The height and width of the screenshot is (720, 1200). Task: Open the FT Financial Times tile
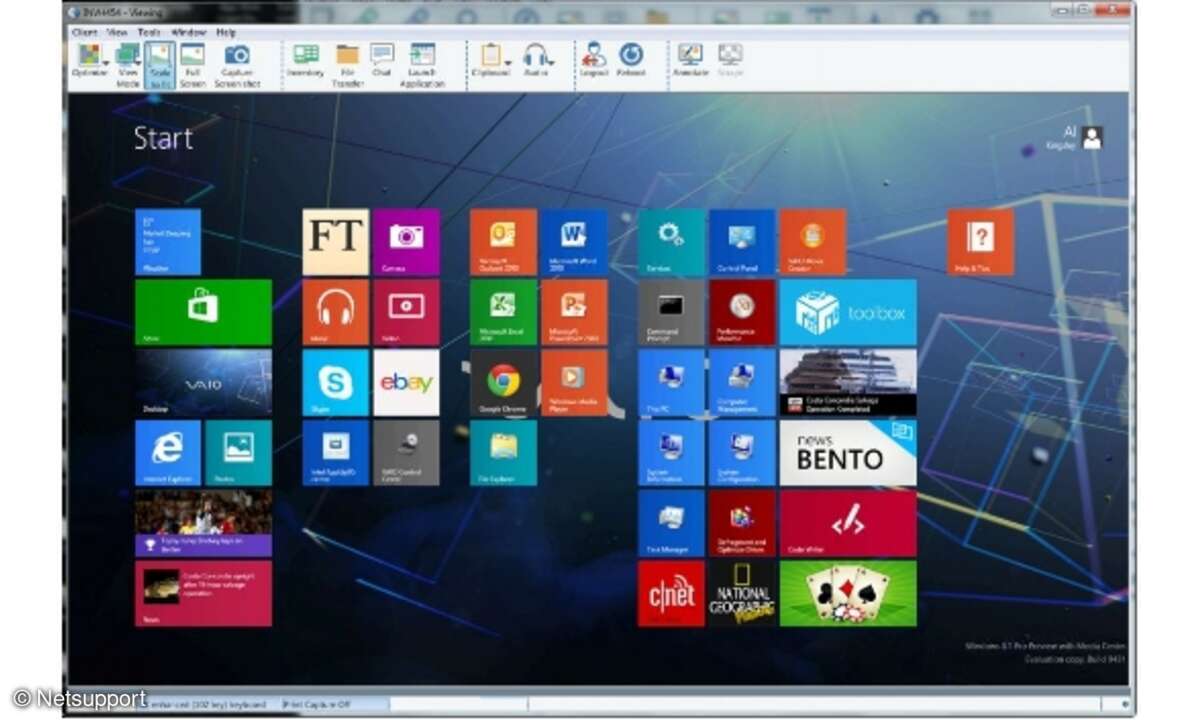336,242
